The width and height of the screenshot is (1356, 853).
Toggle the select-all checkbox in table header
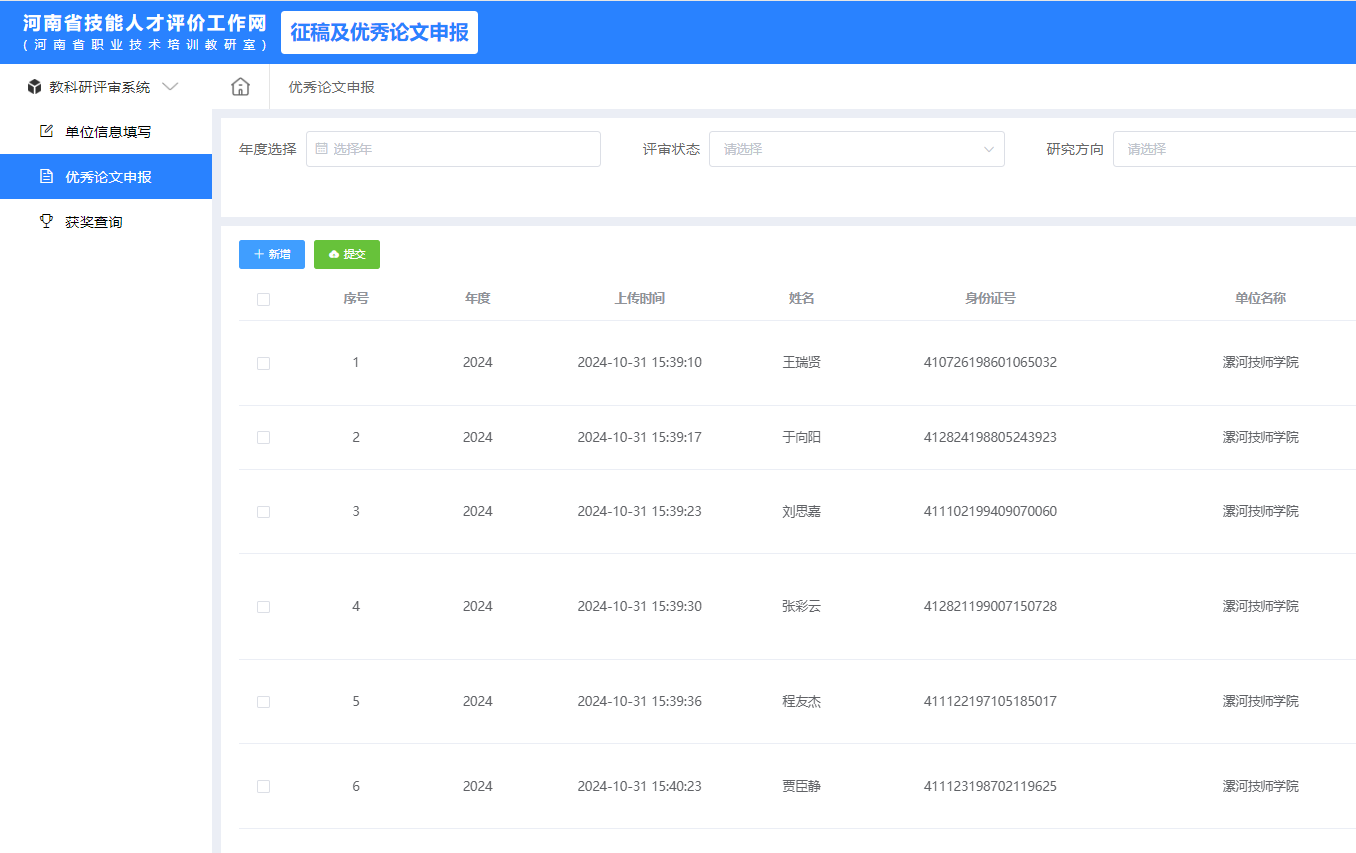(x=263, y=299)
